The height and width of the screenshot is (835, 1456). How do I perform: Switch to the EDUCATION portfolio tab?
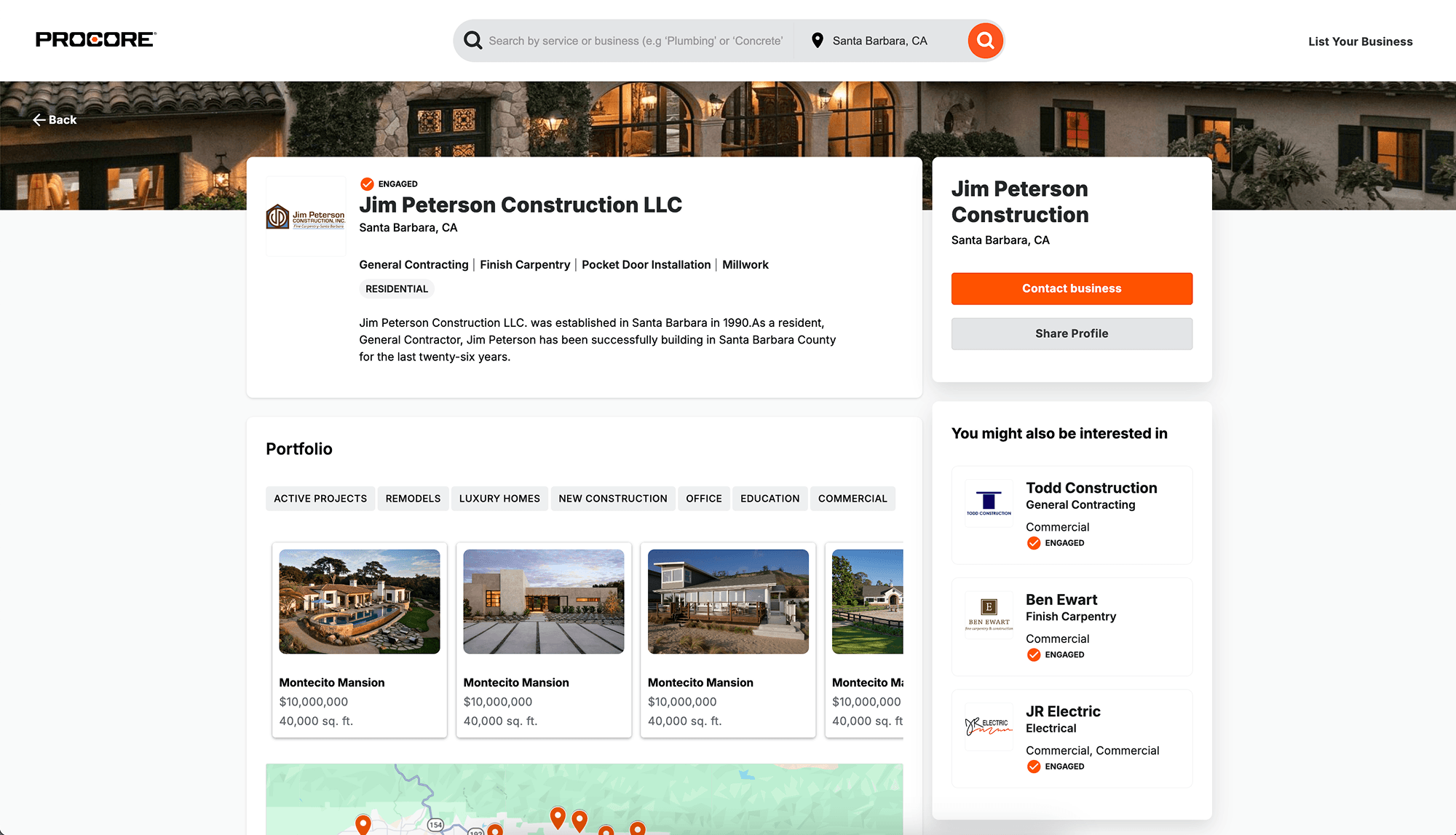pos(769,498)
